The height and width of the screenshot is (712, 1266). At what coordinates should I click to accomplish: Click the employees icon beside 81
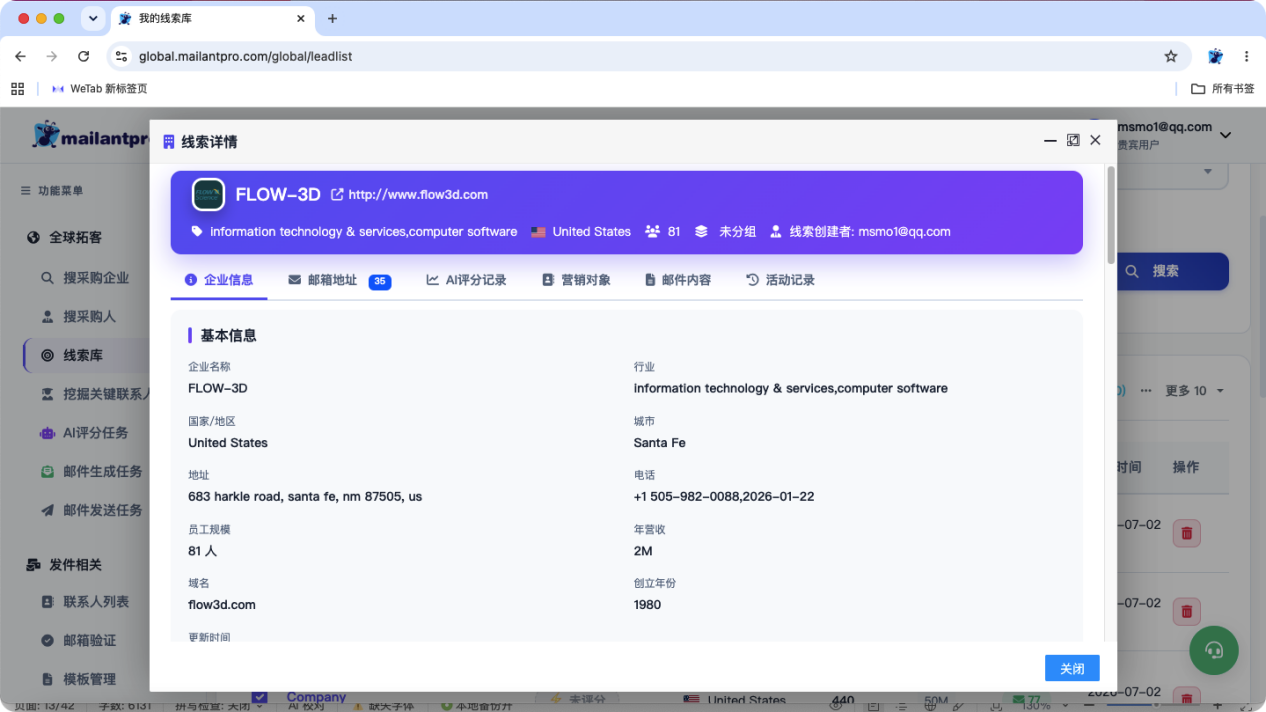[653, 231]
